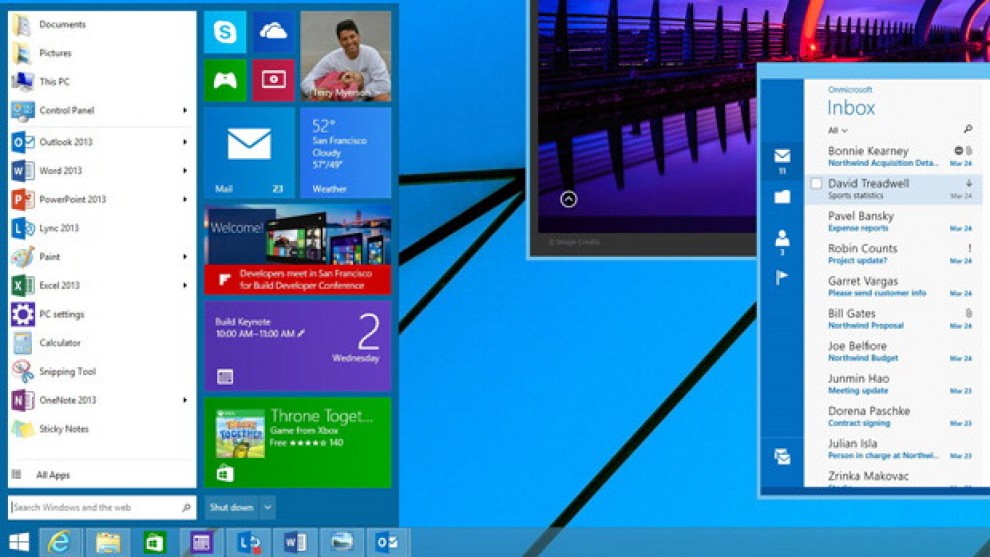Click the Shut down button
This screenshot has height=557, width=990.
(232, 507)
